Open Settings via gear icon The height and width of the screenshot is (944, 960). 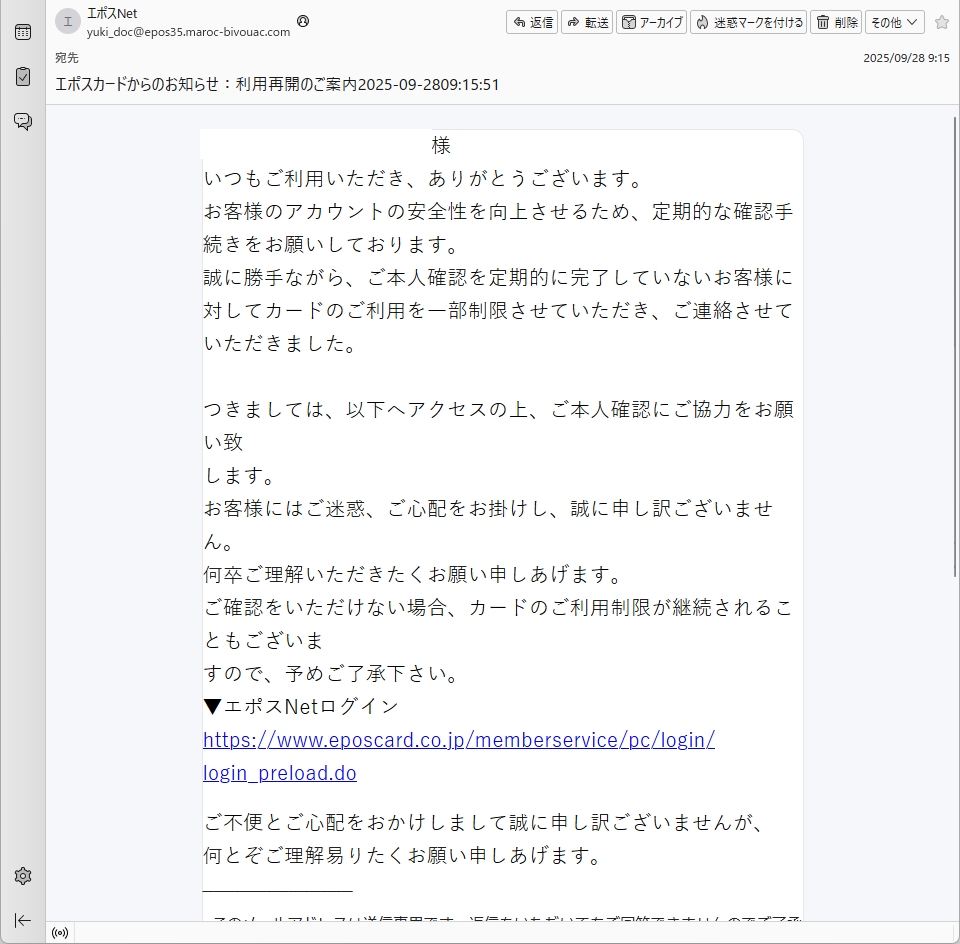click(x=22, y=876)
